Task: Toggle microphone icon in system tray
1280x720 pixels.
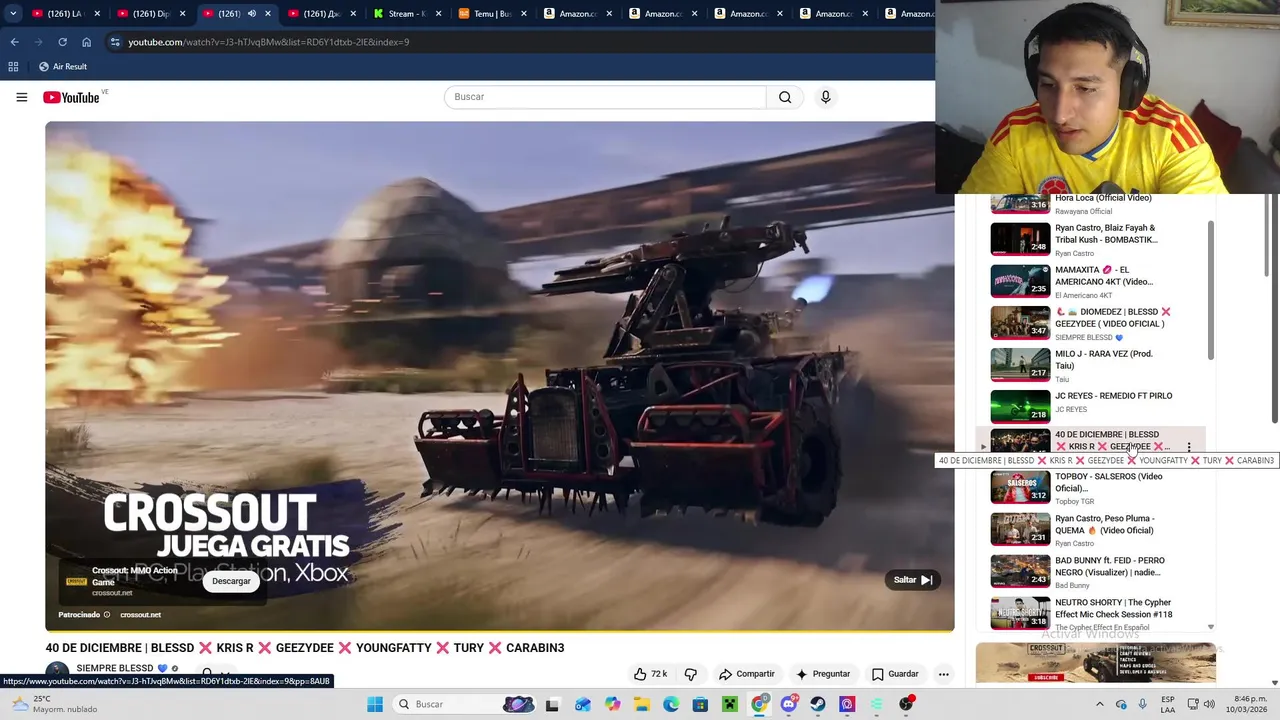Action: coord(1142,704)
